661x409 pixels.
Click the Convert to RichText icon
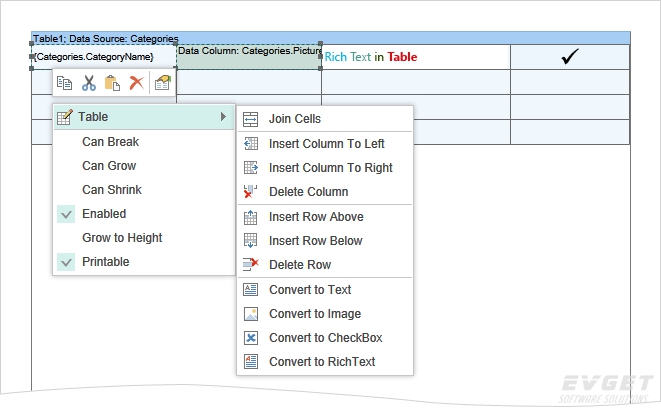click(x=250, y=362)
